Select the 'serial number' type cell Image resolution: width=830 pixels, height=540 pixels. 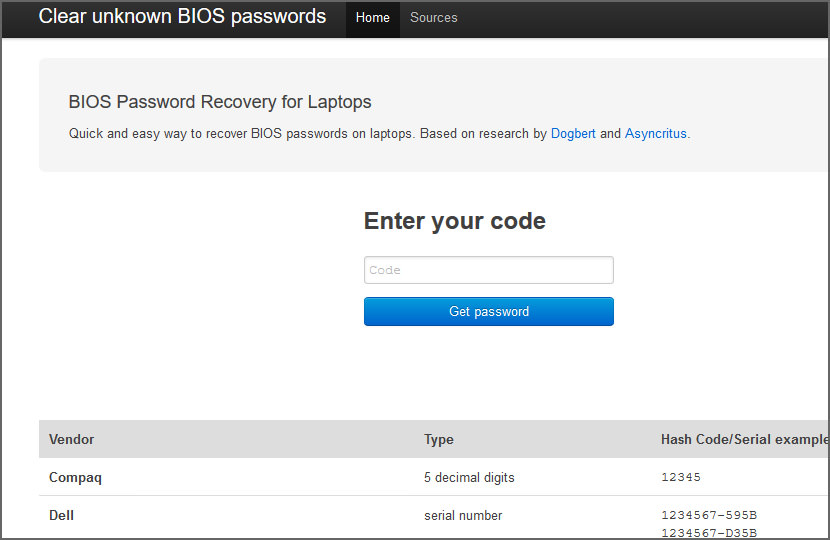tap(463, 516)
